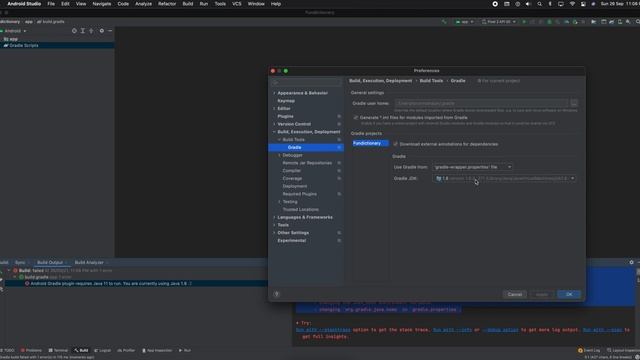The width and height of the screenshot is (640, 360).
Task: Click the browse button beside Gradle user home
Action: [x=574, y=103]
